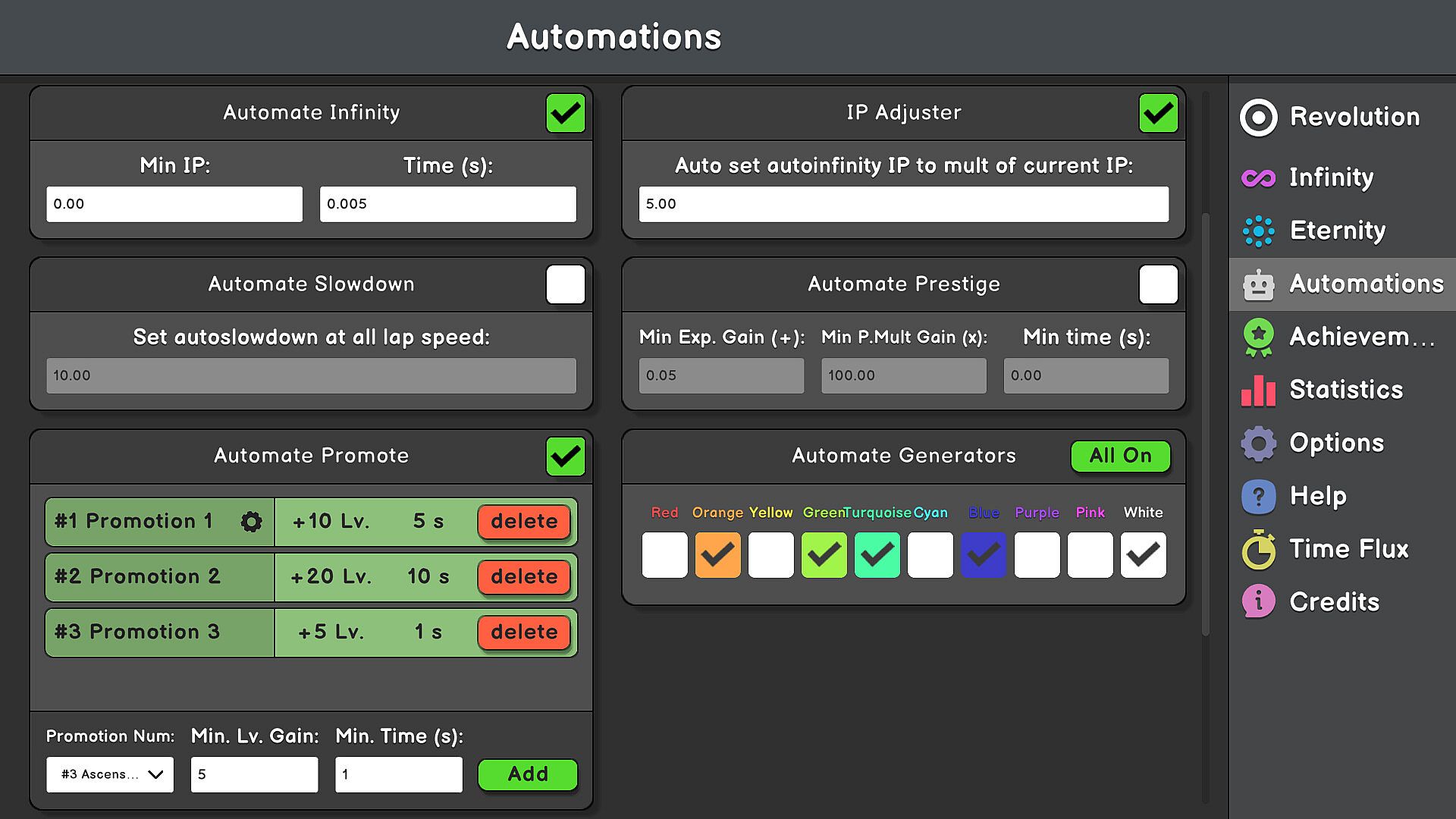Disable the Automate Infinity checkbox

click(x=565, y=114)
